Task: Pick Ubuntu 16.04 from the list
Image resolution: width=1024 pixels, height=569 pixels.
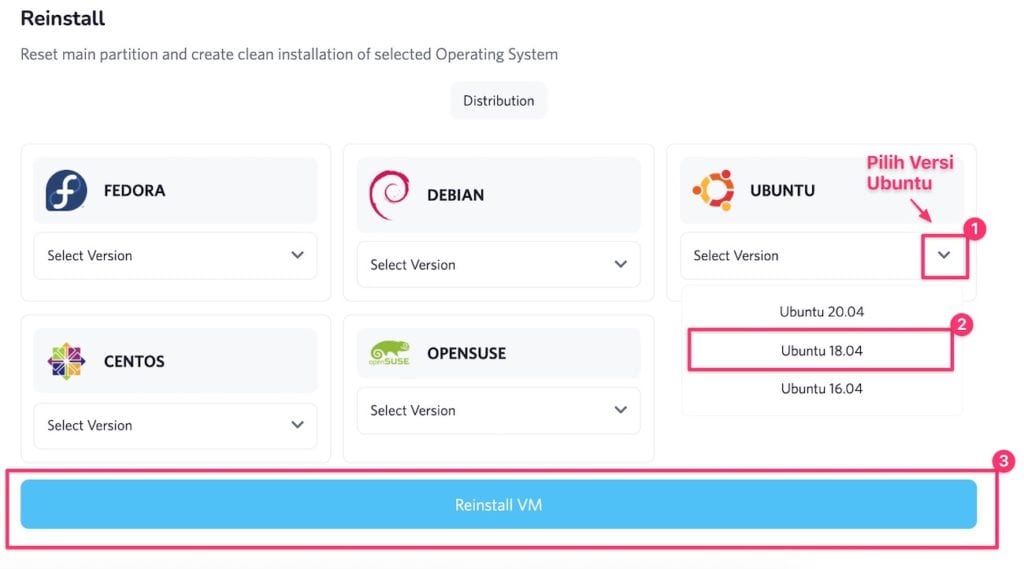Action: click(x=821, y=389)
